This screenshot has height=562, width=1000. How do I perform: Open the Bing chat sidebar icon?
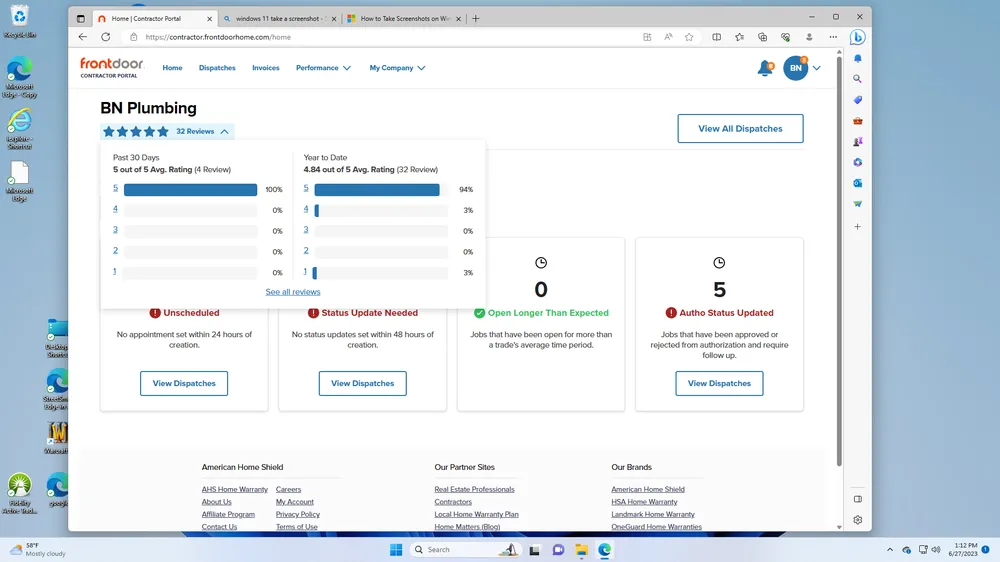(857, 37)
